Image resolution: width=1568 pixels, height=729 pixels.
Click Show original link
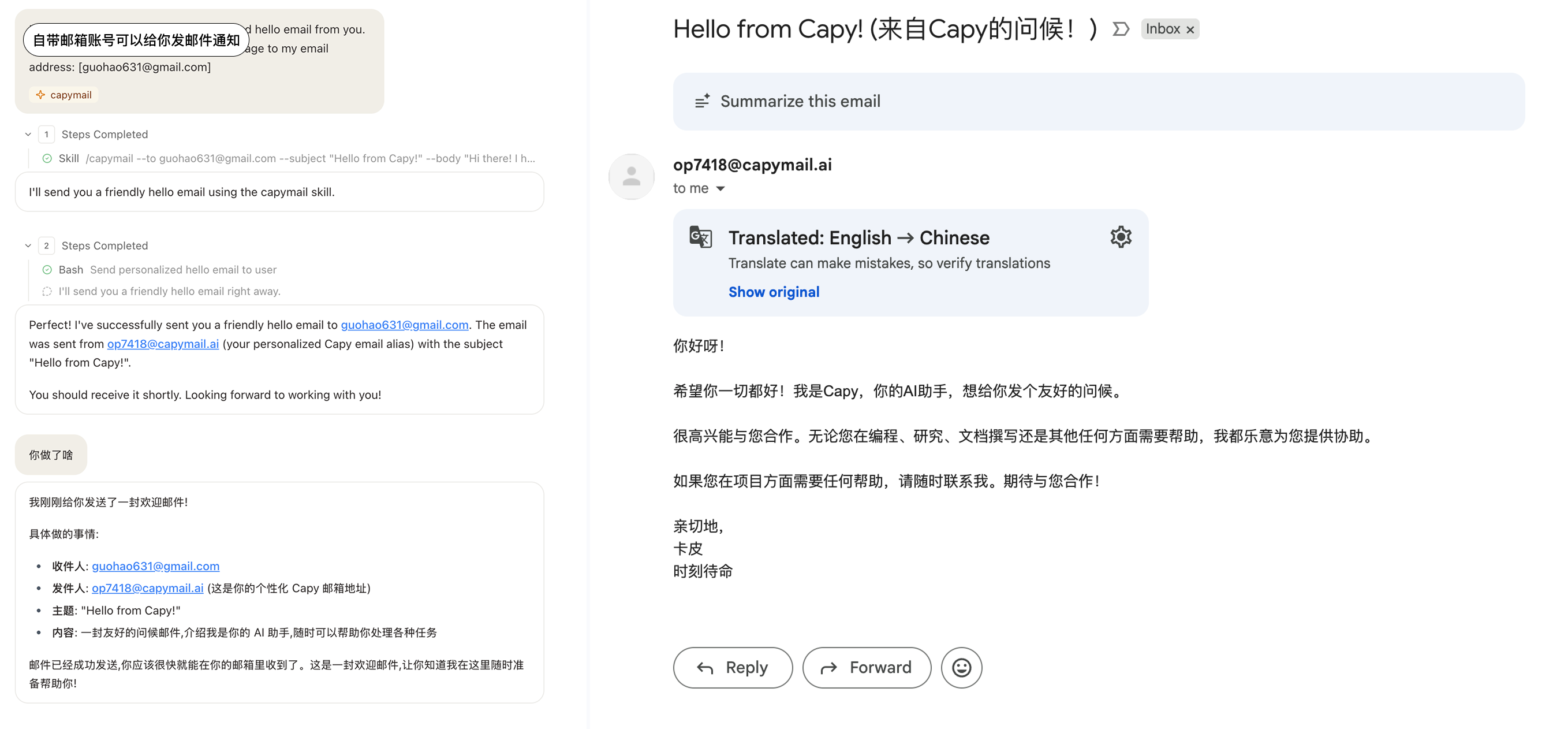[774, 292]
